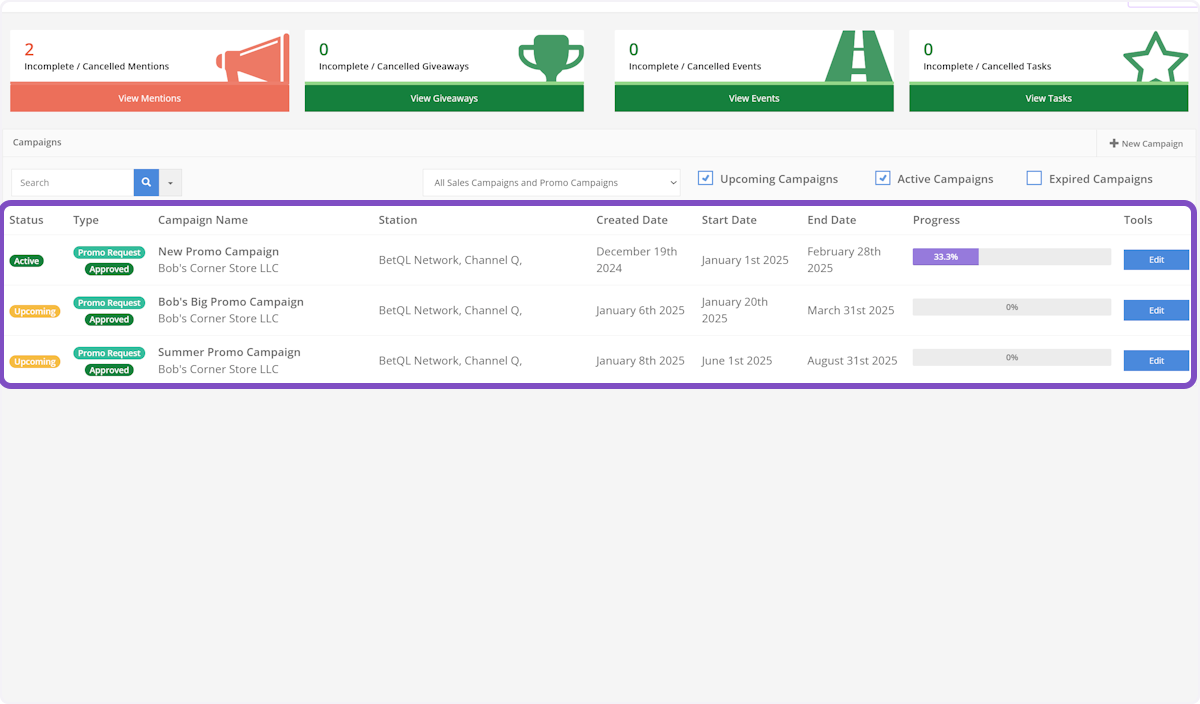Uncheck the Upcoming Campaigns checkbox

[x=705, y=177]
